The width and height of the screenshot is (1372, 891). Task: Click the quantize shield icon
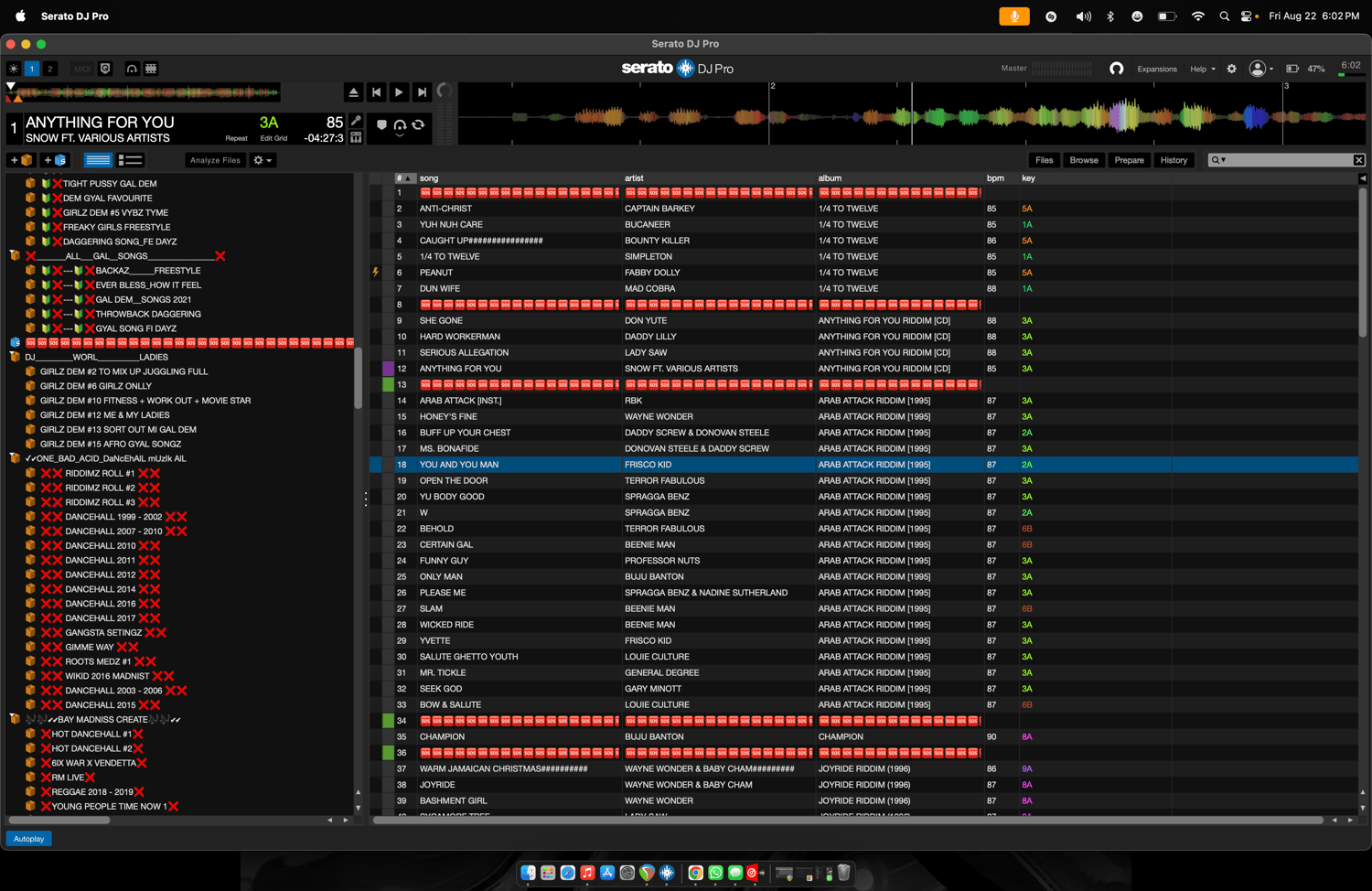(x=105, y=69)
